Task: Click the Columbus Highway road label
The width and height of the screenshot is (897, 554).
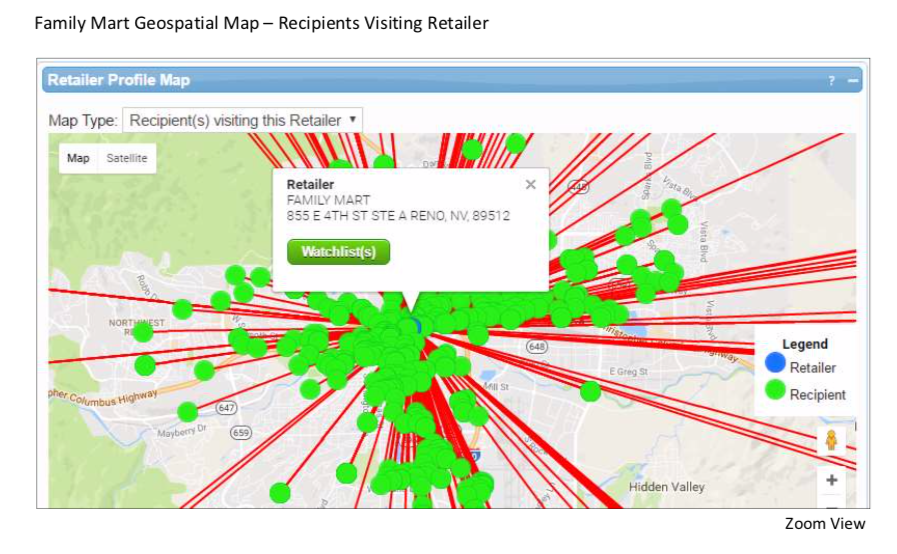Action: (x=103, y=398)
